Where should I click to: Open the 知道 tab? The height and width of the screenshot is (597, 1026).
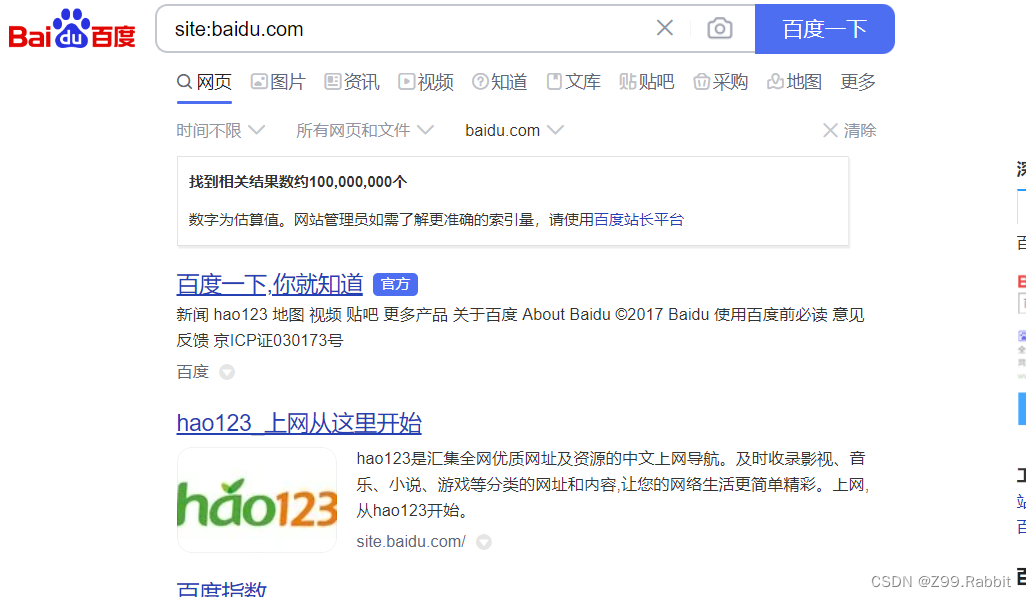coord(500,82)
